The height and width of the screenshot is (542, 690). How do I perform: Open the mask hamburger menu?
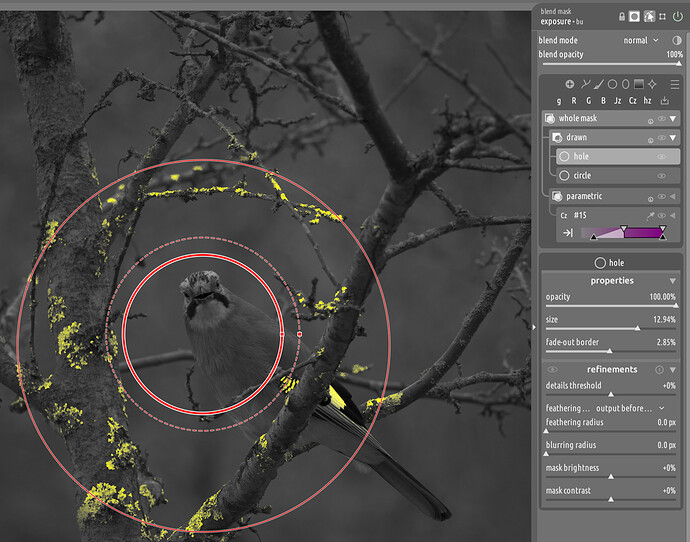674,84
